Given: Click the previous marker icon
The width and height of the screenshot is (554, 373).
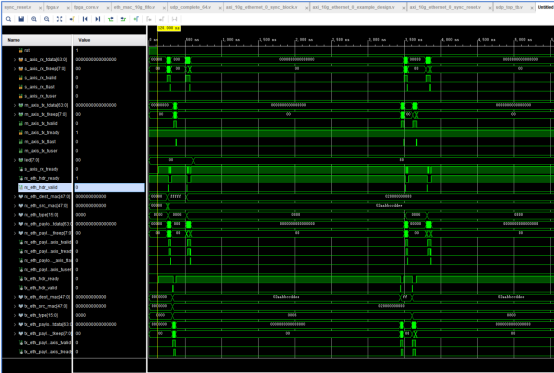Looking at the screenshot, I should coord(149,19).
